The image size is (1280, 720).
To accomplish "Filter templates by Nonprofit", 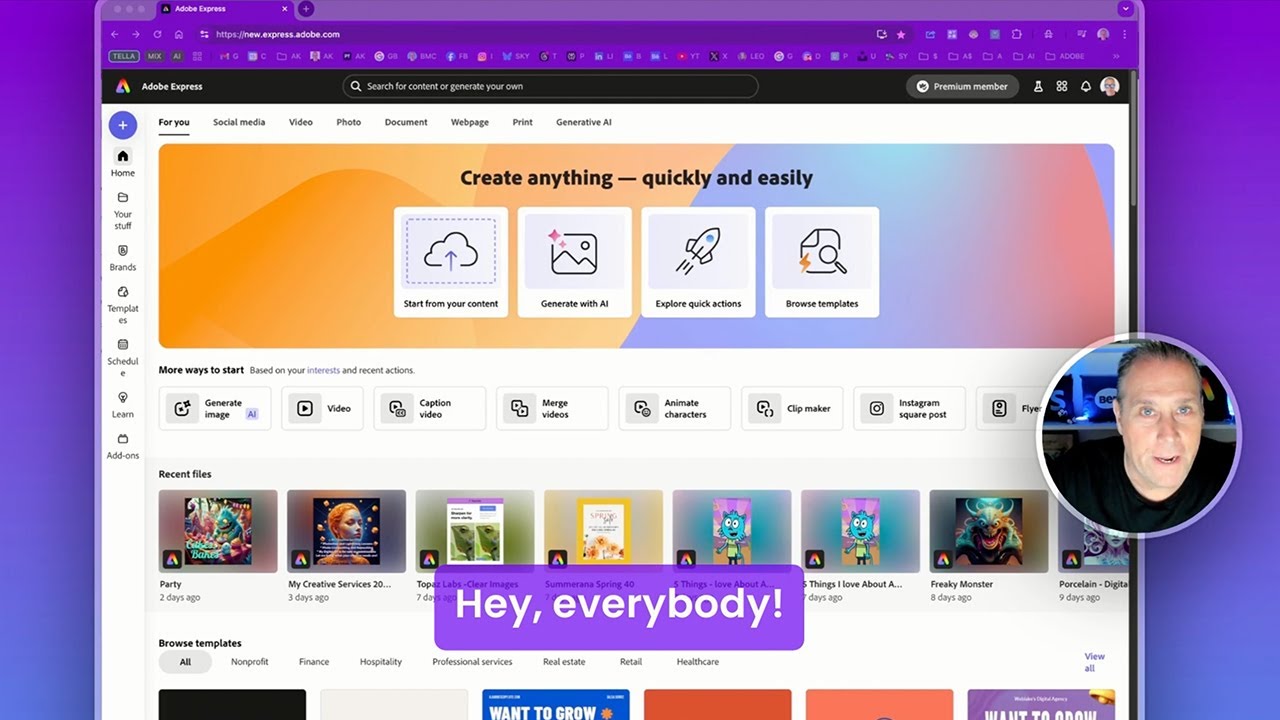I will pos(250,662).
